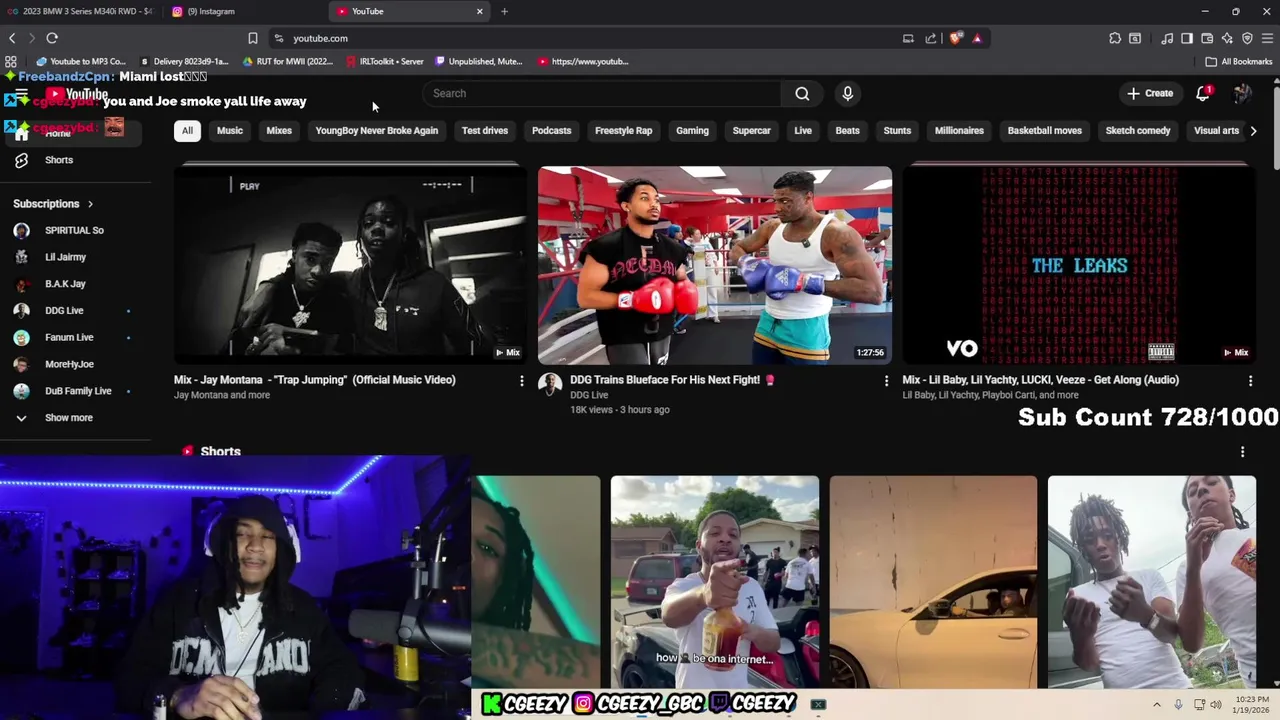Open options menu for DDG Trains Blueface video
Screen dimensions: 1280x720
[886, 381]
